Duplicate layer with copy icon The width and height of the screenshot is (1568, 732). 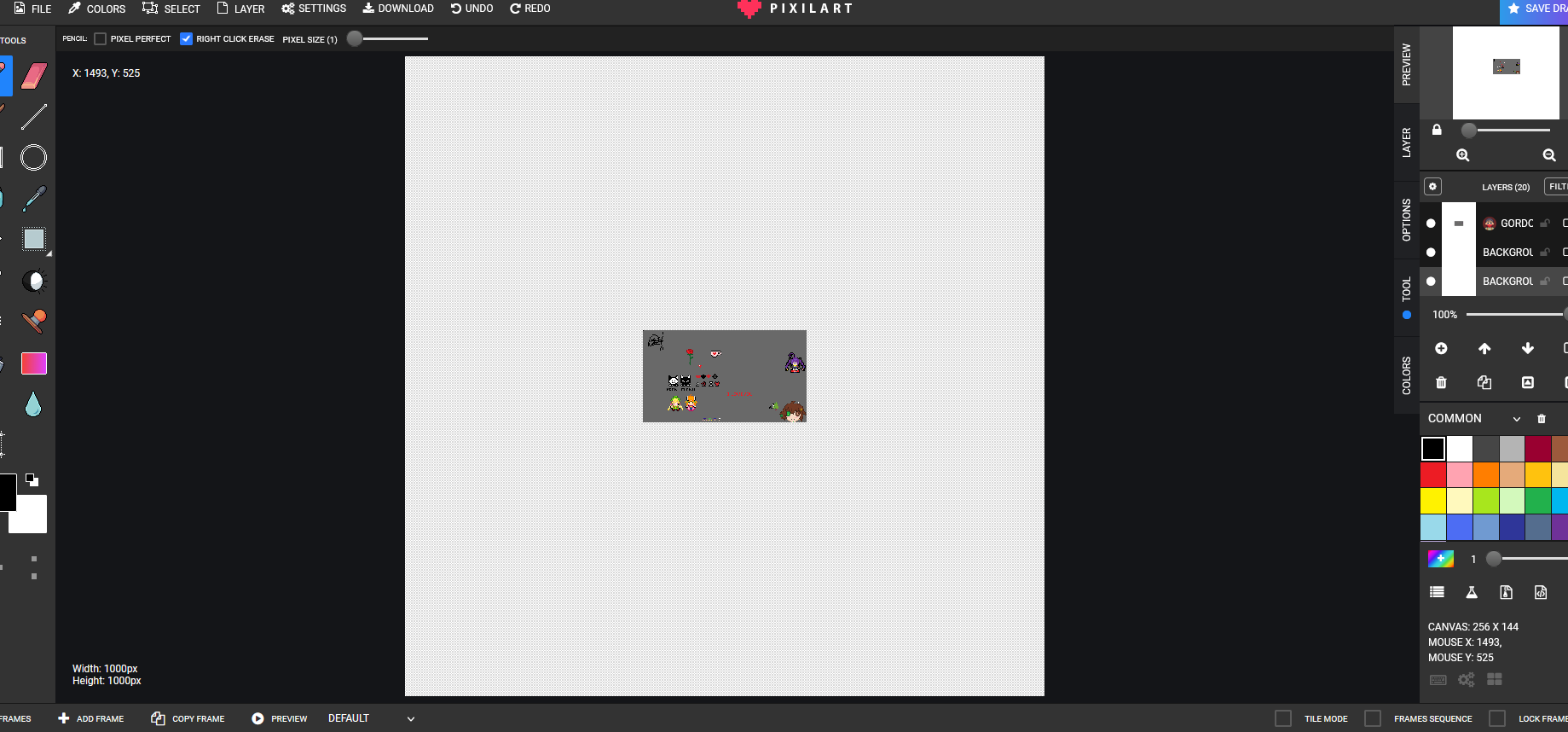[1484, 382]
